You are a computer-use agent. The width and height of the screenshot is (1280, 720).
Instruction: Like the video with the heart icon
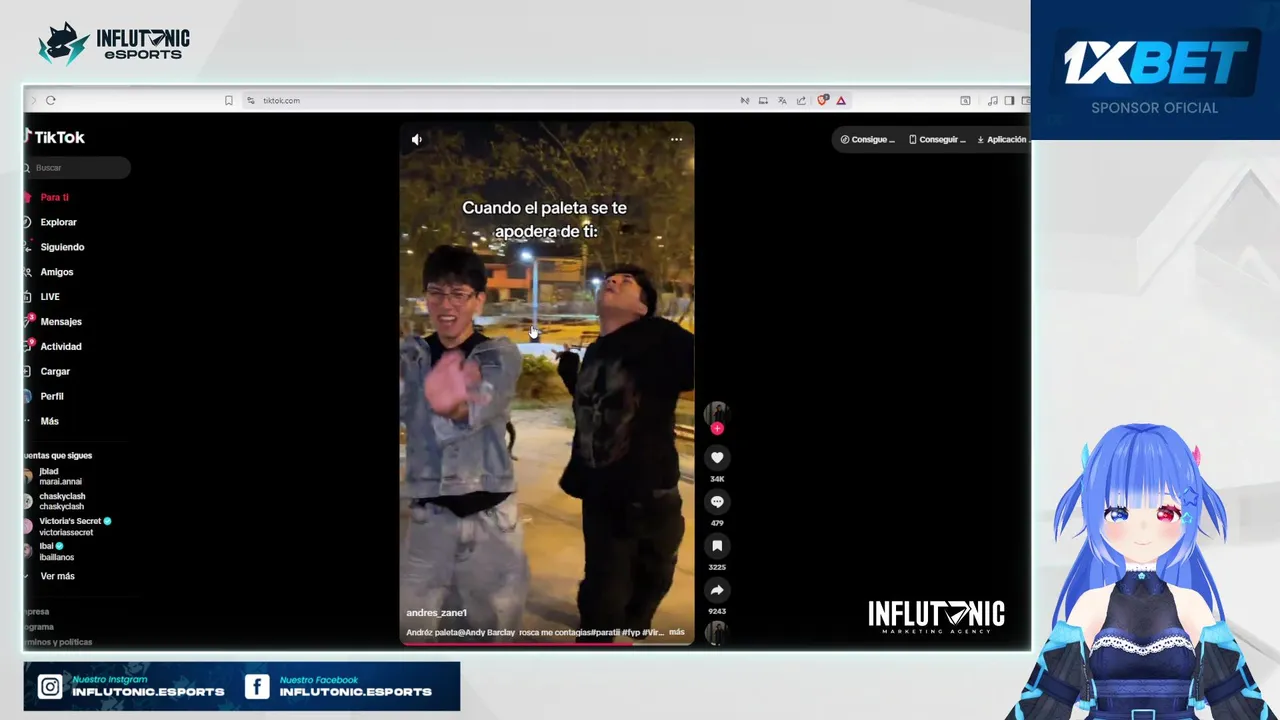tap(717, 458)
